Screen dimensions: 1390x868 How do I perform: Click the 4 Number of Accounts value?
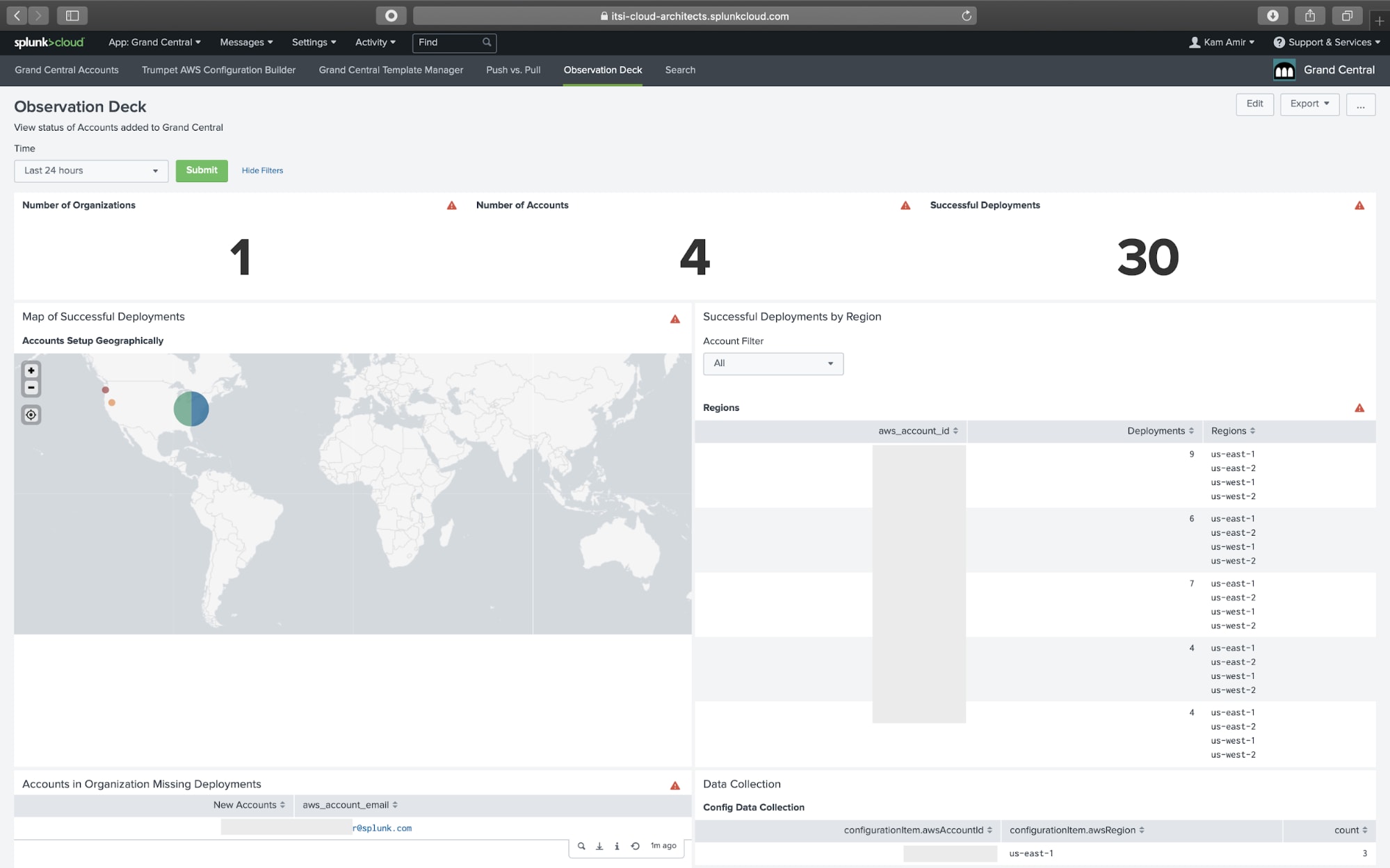coord(695,258)
